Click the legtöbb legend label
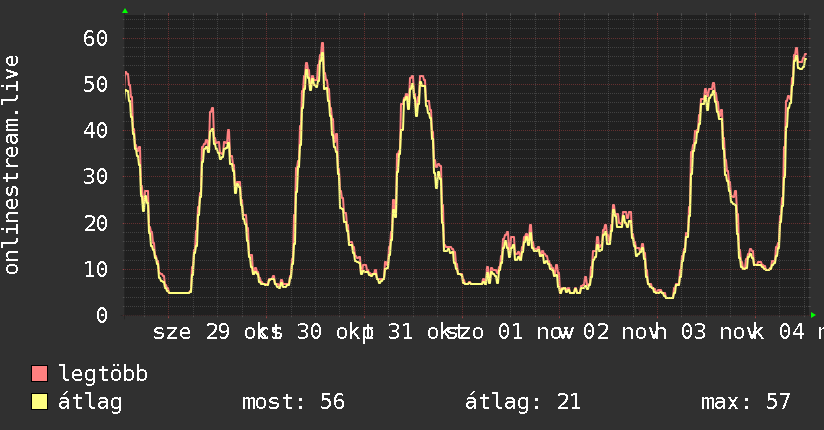This screenshot has height=430, width=824. [x=103, y=374]
